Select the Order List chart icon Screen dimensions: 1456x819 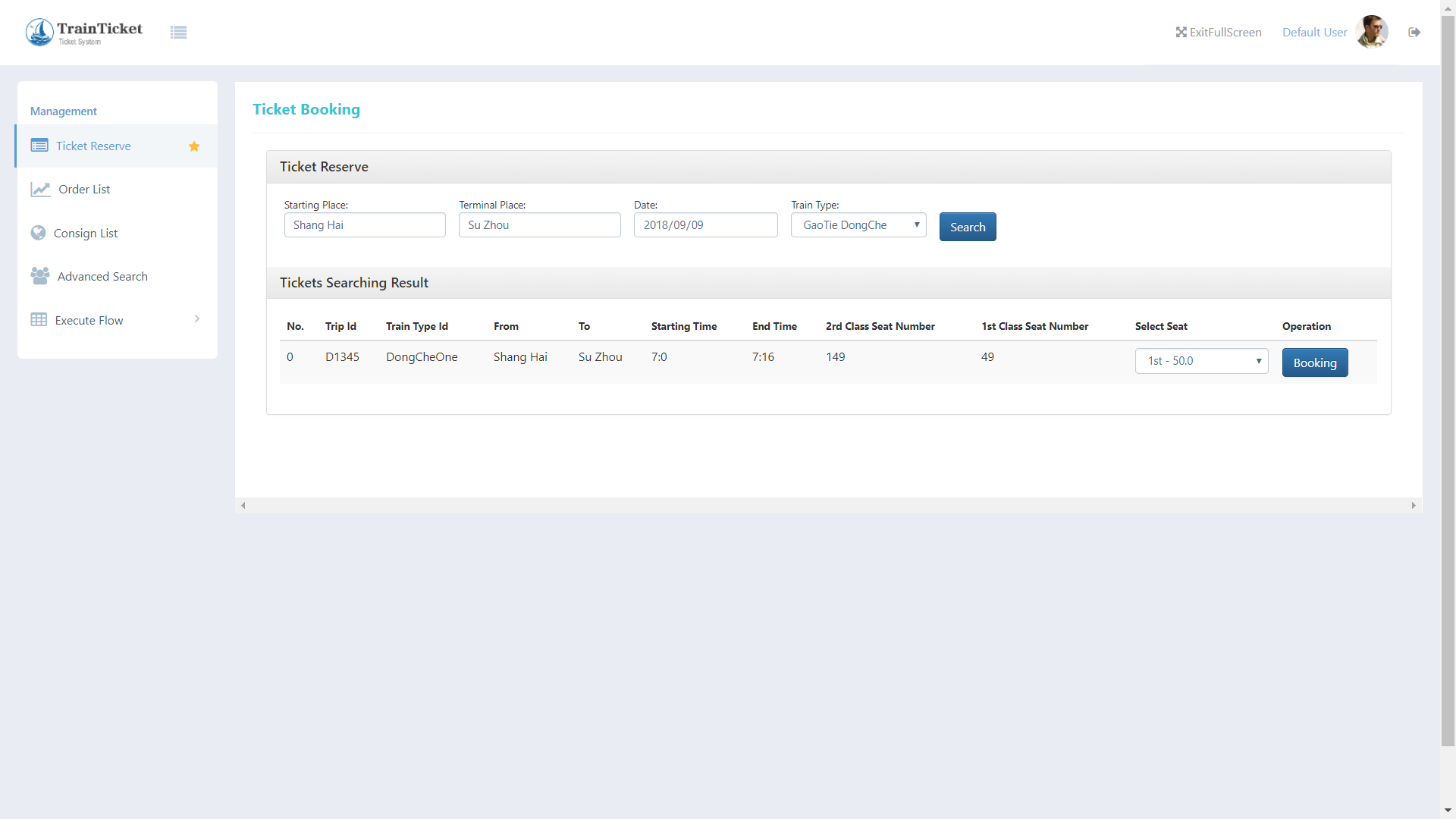39,189
